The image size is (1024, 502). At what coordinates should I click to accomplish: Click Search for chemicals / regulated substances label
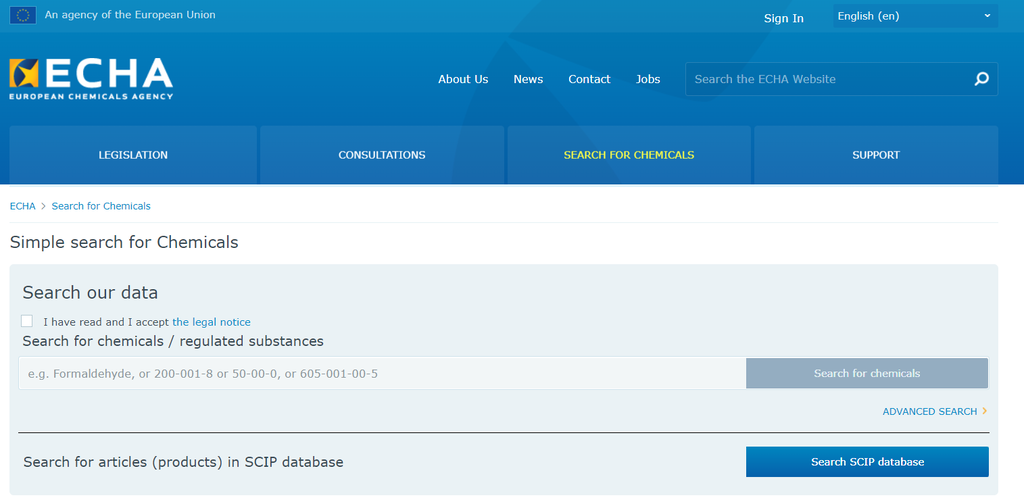click(x=173, y=341)
